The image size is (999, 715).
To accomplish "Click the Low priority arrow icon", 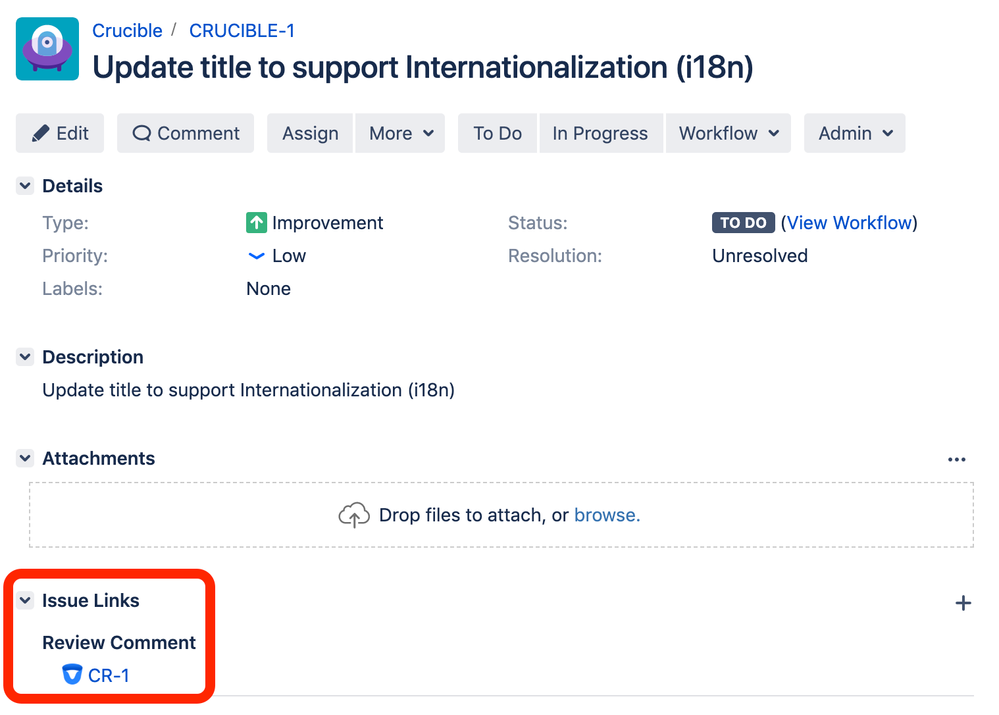I will point(257,255).
